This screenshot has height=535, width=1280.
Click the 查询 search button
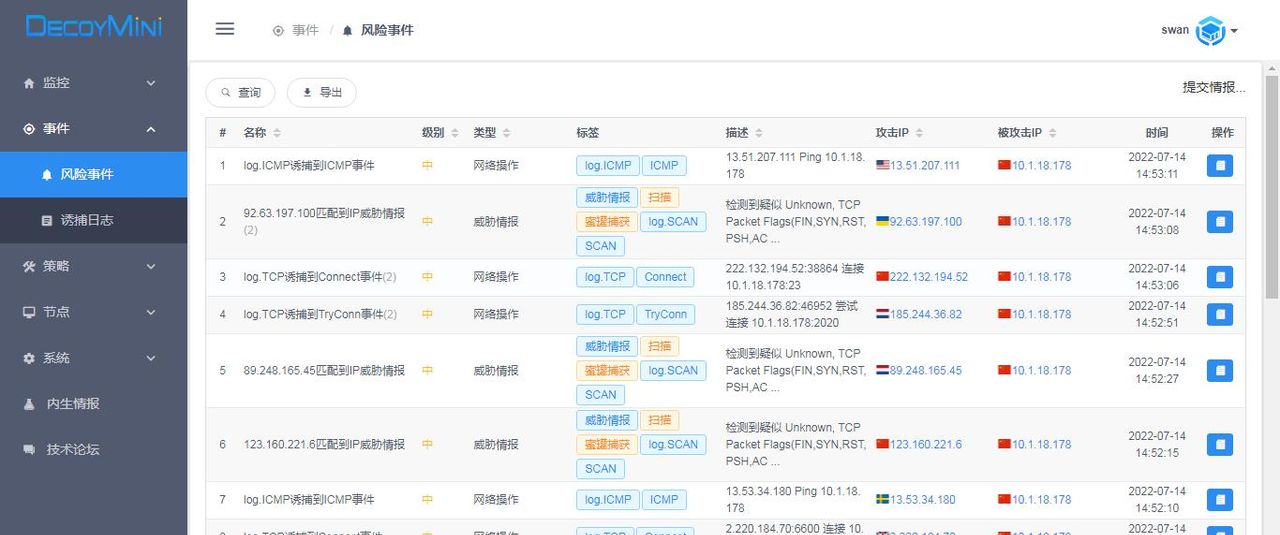pos(240,93)
